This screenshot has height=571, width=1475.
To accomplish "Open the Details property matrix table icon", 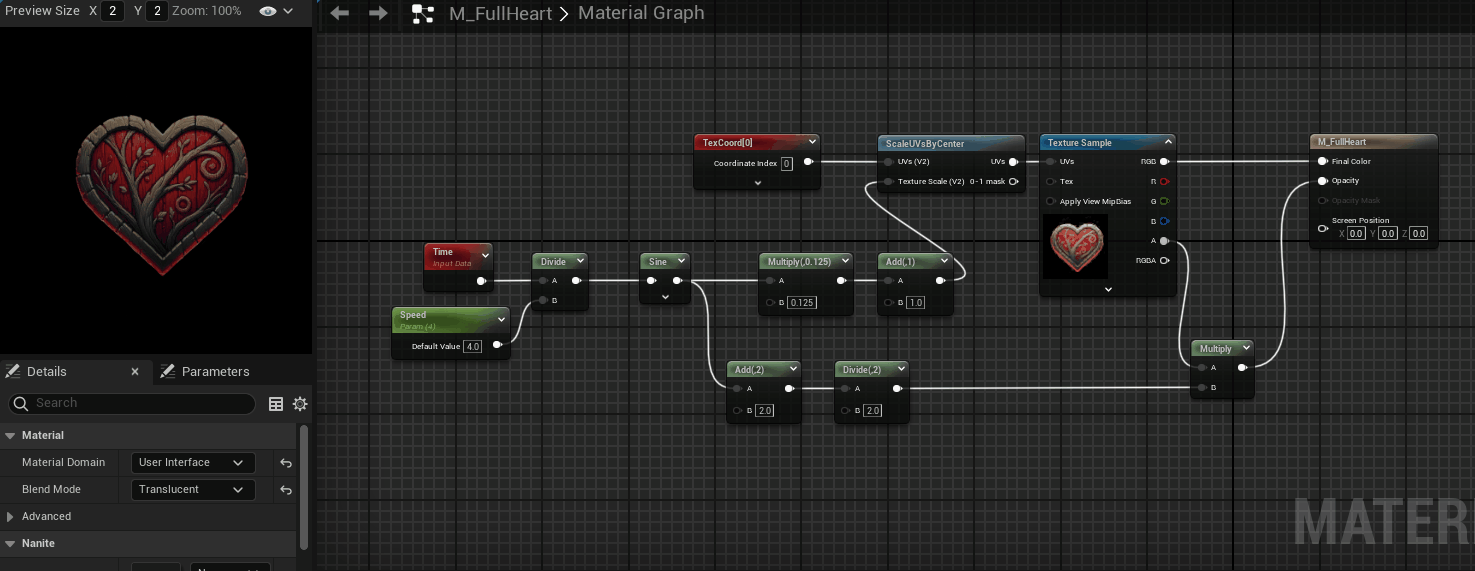I will pos(276,404).
